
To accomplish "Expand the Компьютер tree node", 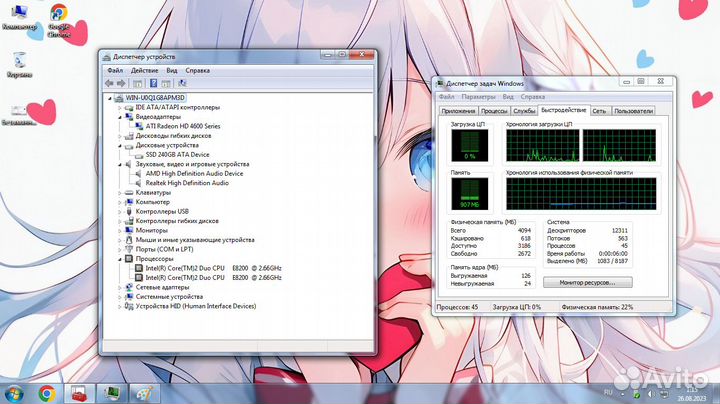I will point(120,202).
